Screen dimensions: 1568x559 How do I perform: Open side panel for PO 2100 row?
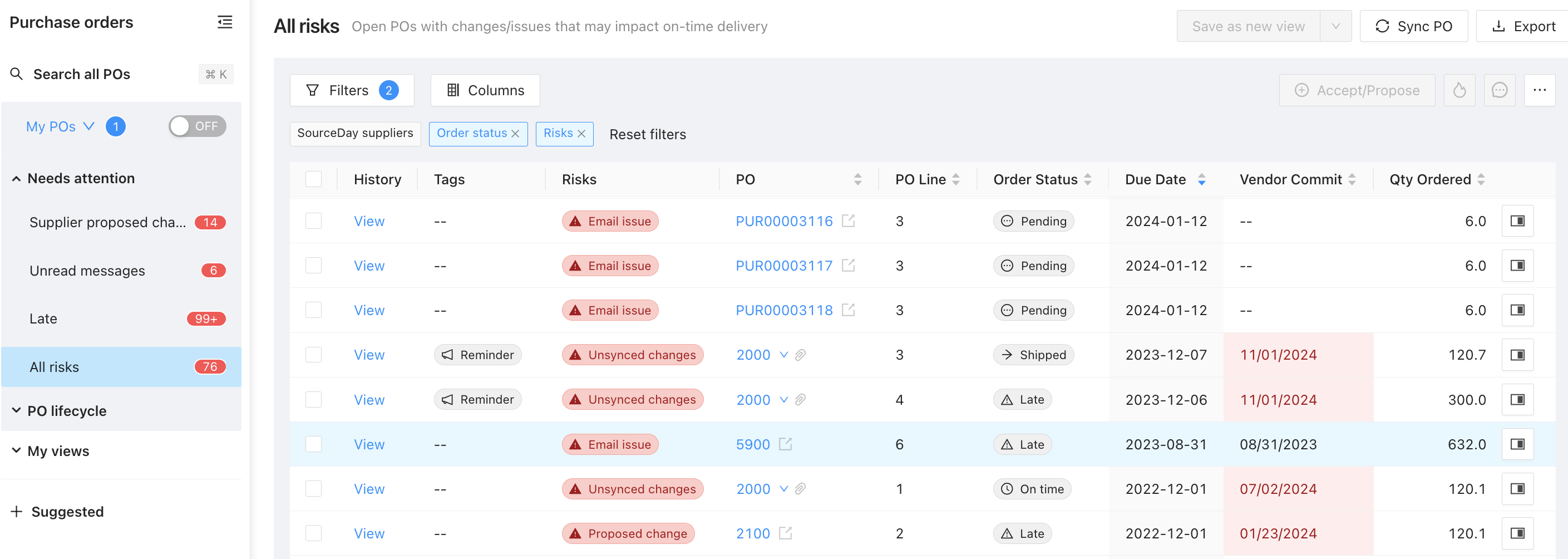1517,533
